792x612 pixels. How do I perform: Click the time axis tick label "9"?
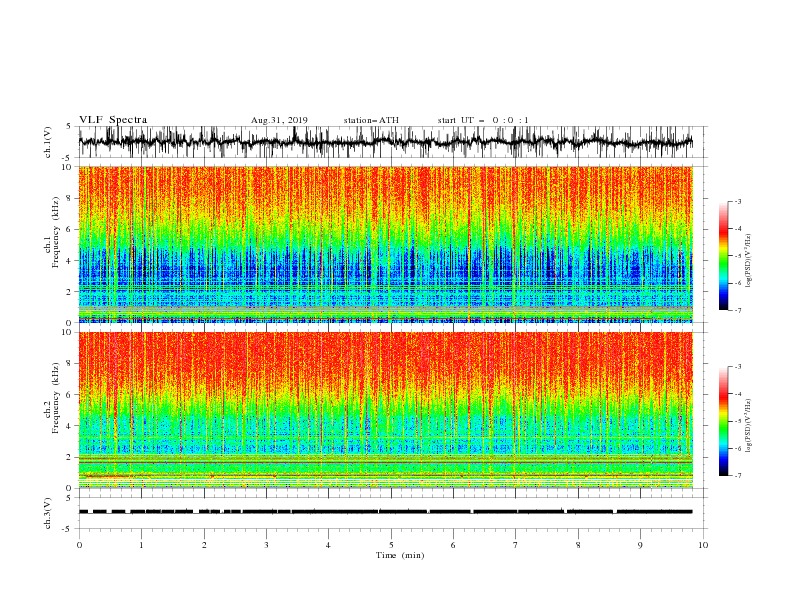coord(640,545)
